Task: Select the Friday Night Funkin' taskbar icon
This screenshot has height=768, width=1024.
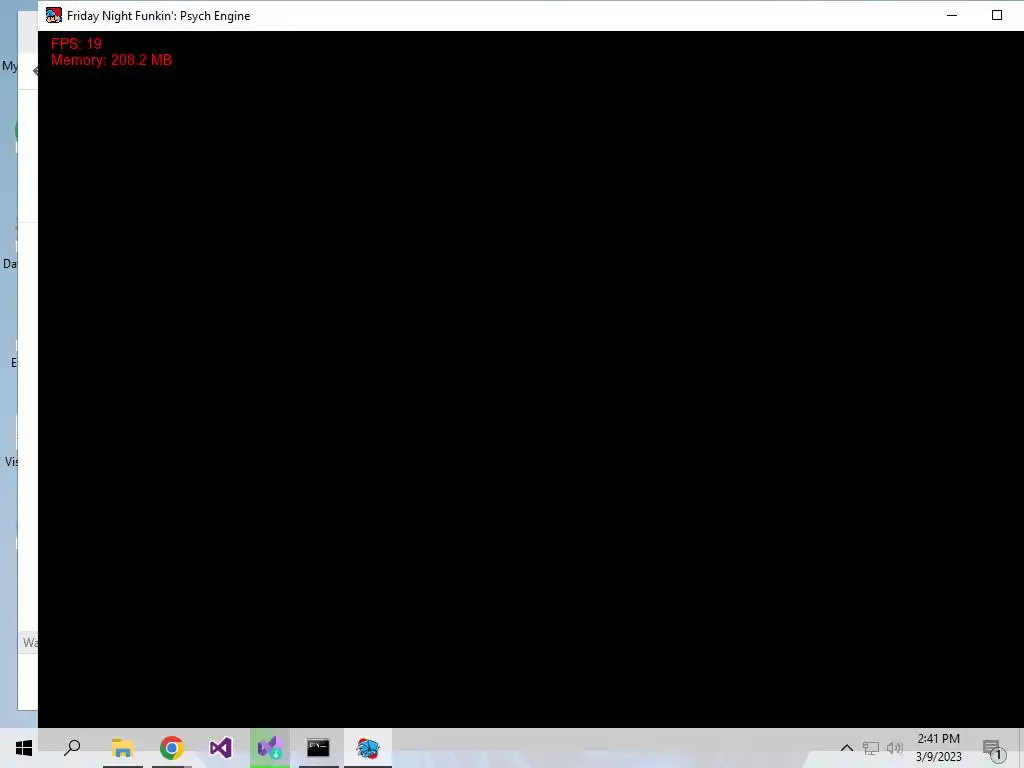Action: pos(368,748)
